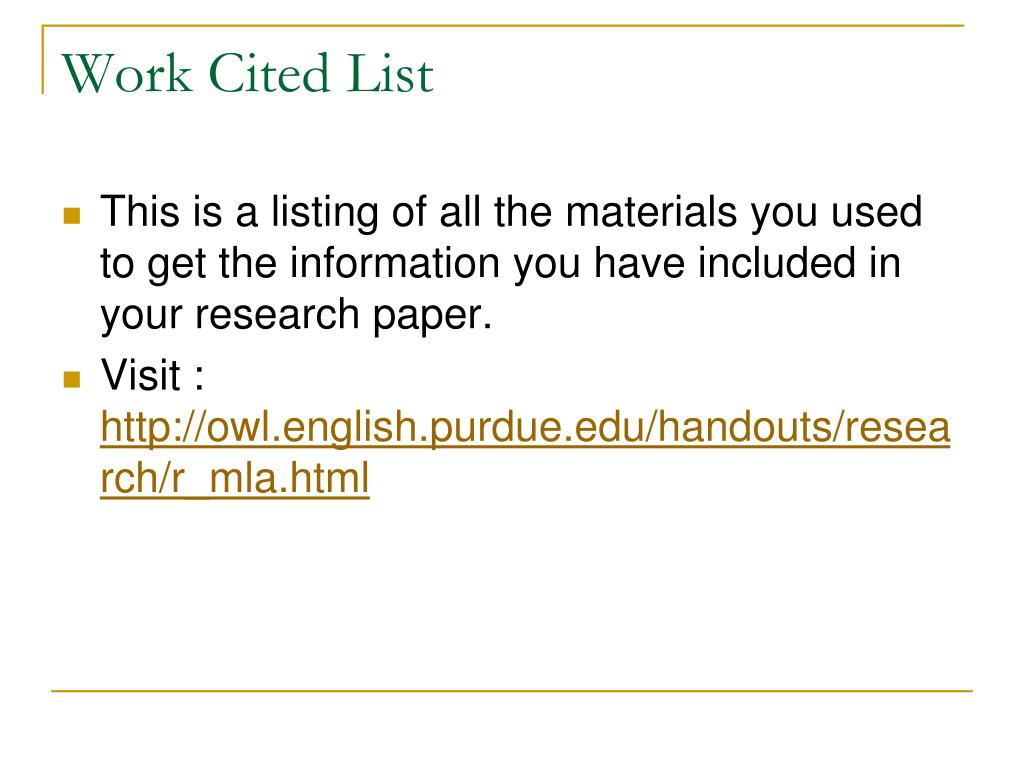Screen dimensions: 1024x768
Task: Click the first gold square bullet
Action: click(72, 216)
